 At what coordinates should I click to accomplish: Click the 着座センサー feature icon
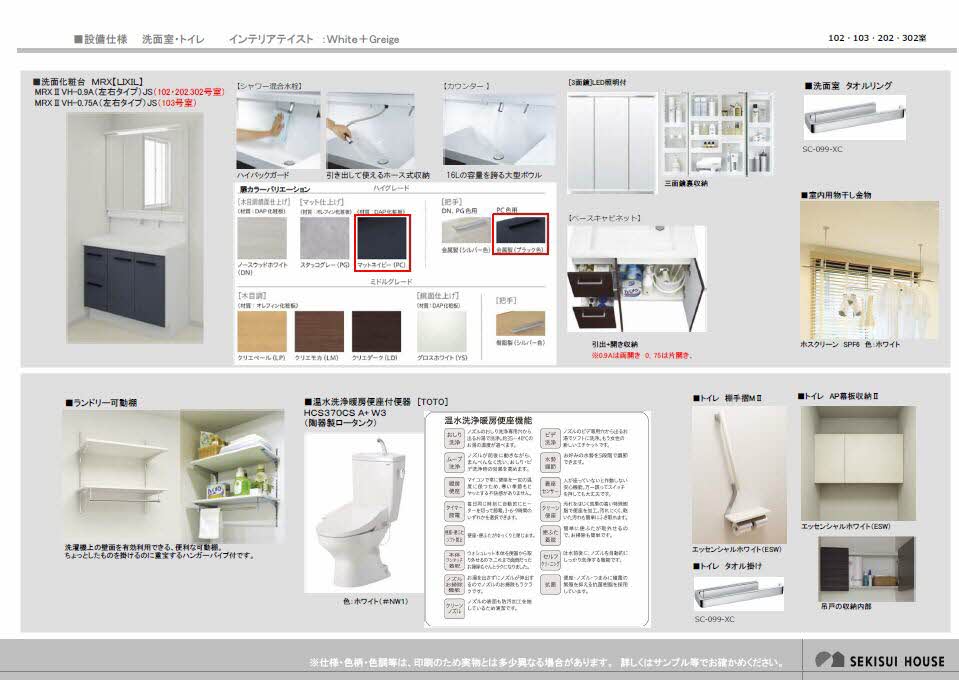point(549,487)
